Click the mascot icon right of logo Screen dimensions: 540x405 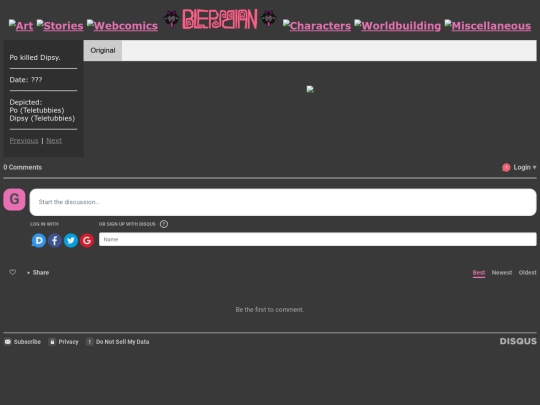click(269, 19)
